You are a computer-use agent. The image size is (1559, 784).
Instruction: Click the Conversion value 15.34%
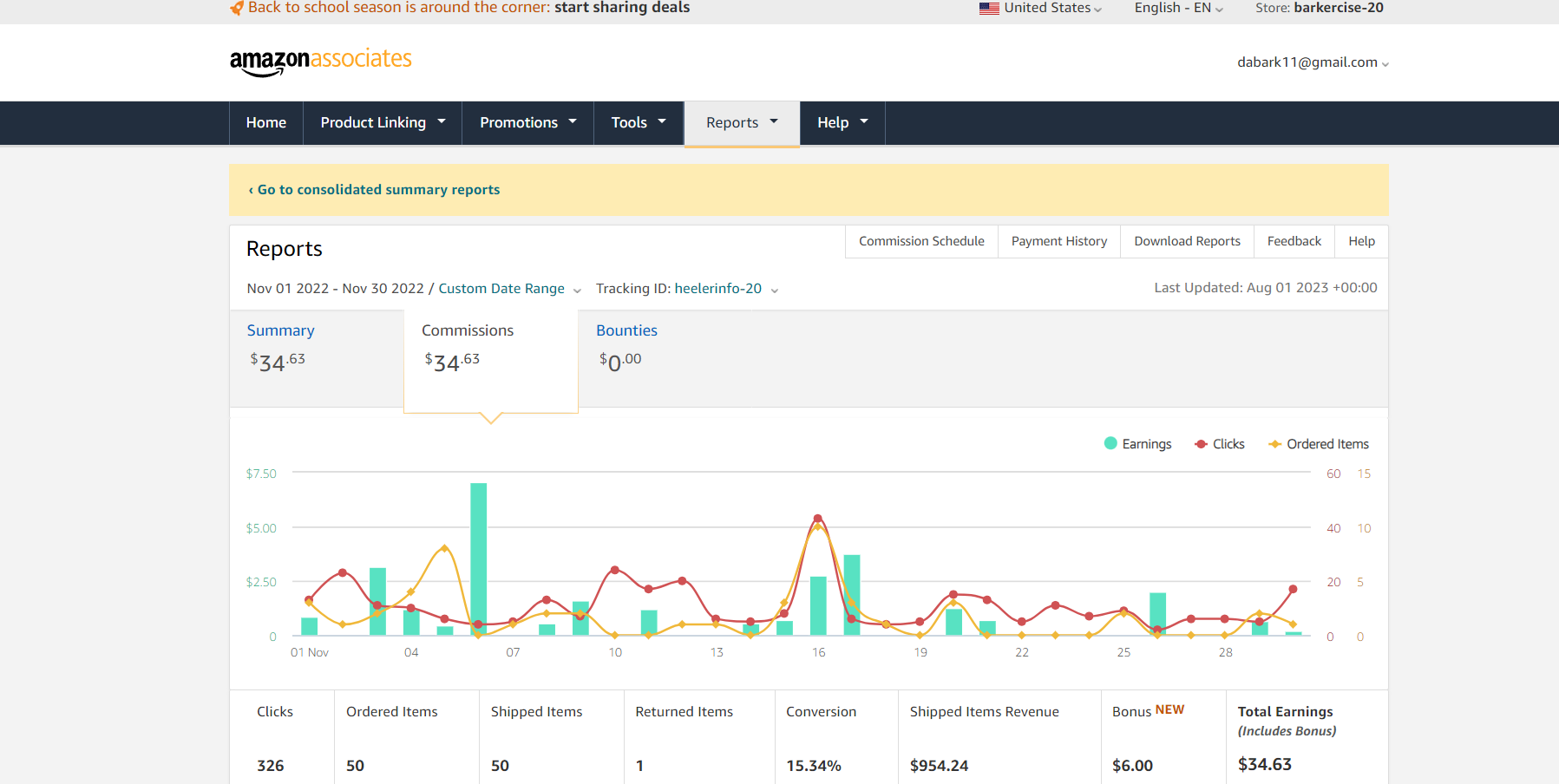(x=814, y=766)
